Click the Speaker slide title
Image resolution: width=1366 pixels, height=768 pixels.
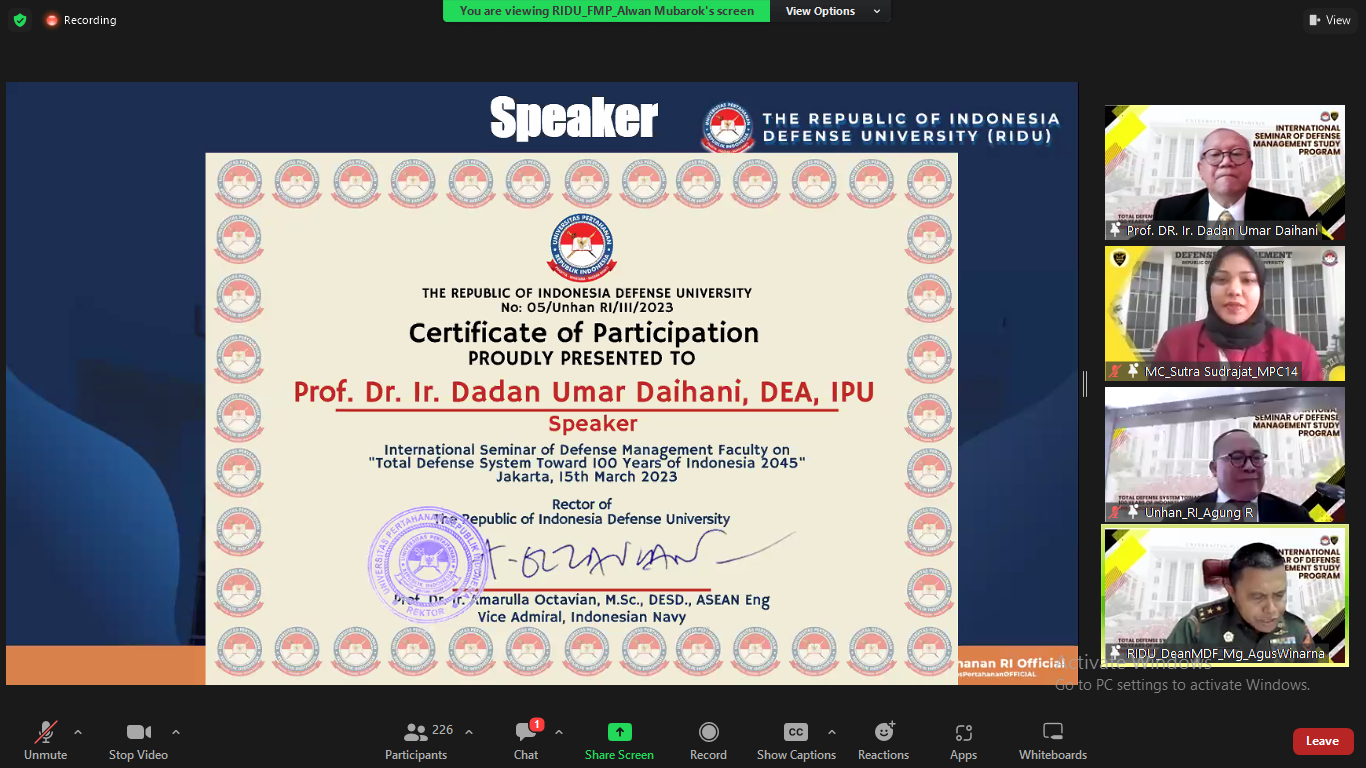coord(574,118)
